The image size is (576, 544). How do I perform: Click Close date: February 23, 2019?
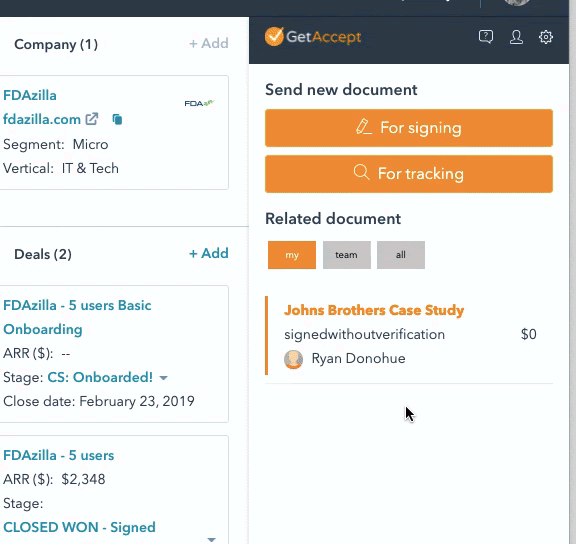pyautogui.click(x=99, y=401)
